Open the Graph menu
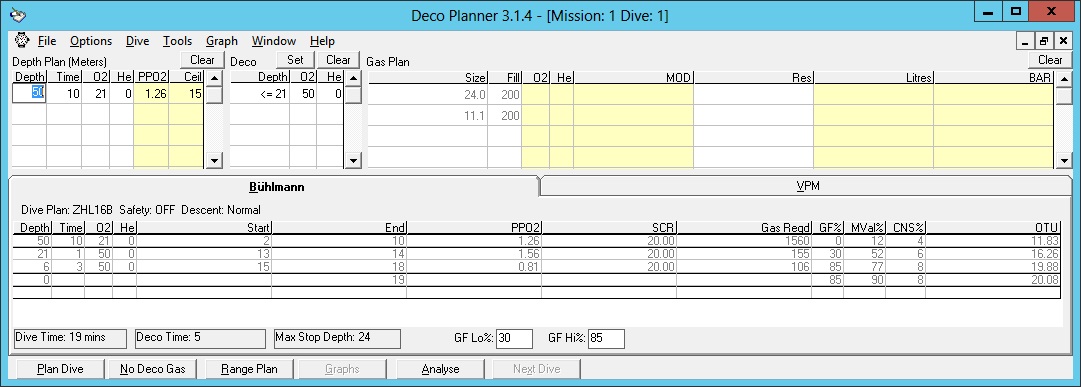The image size is (1081, 387). click(222, 41)
